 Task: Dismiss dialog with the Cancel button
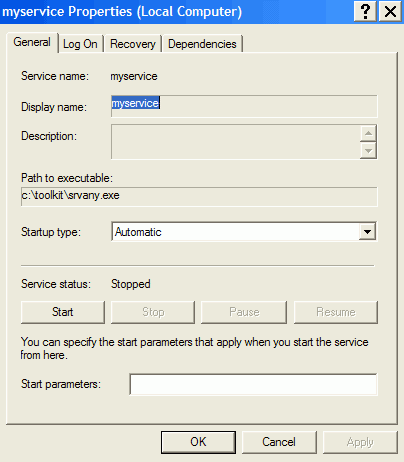(279, 442)
